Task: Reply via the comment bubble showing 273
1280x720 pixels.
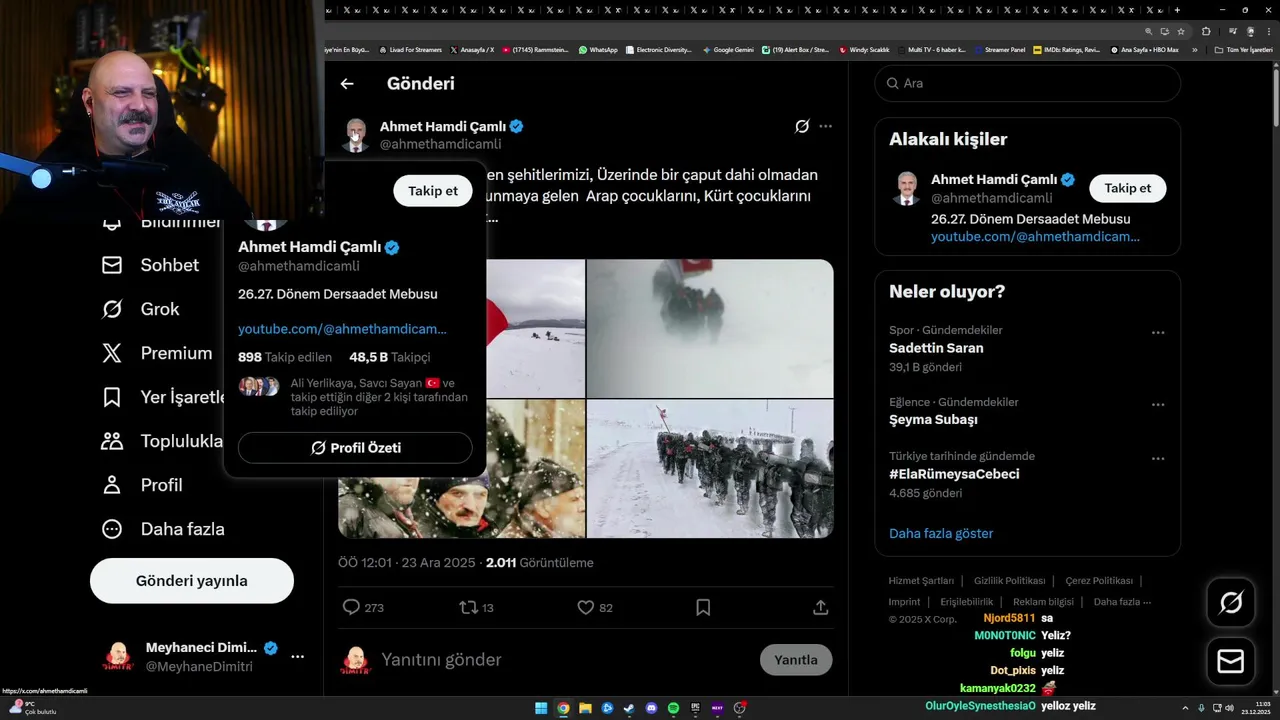Action: point(362,607)
